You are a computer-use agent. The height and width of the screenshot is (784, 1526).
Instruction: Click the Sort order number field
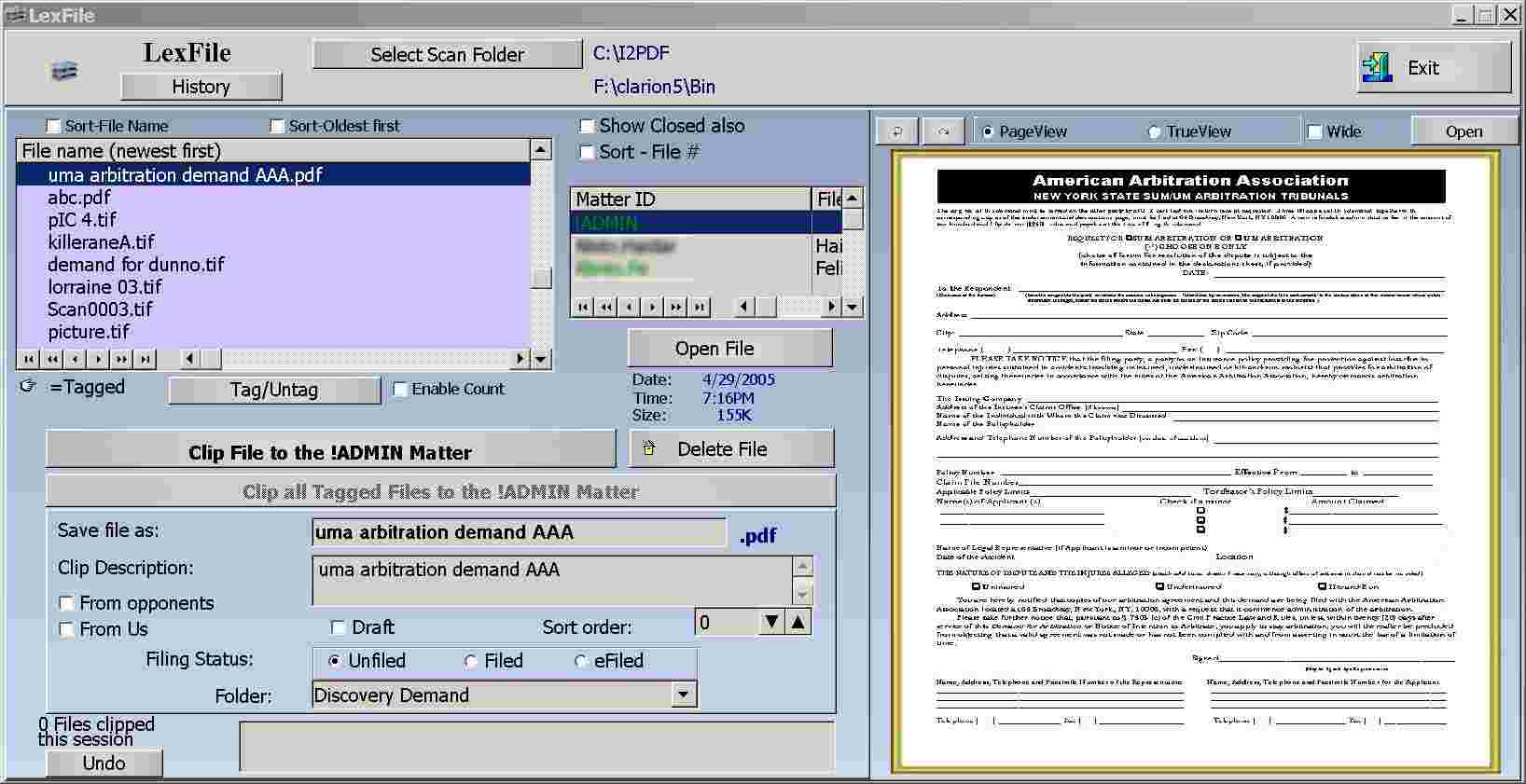(x=726, y=622)
